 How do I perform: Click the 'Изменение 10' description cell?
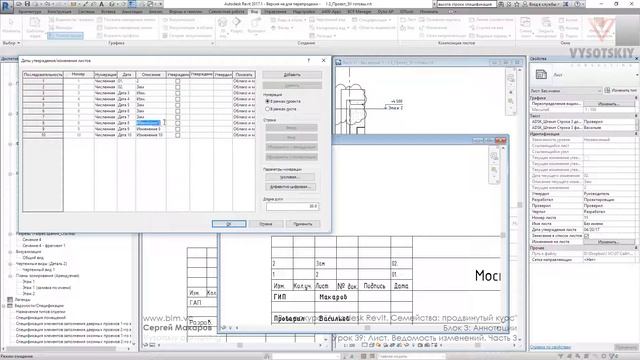click(x=151, y=135)
